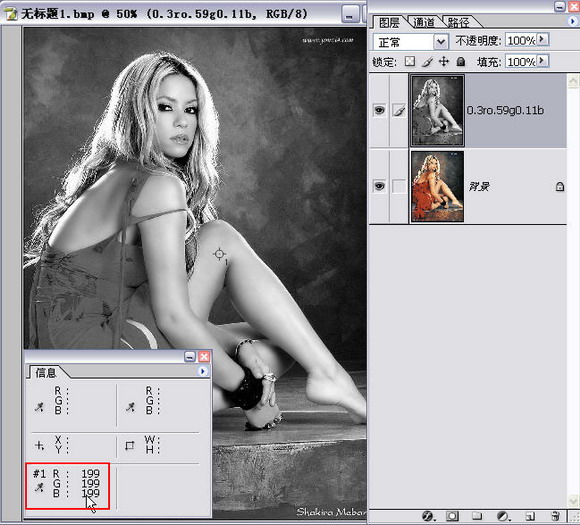The image size is (580, 525).
Task: Open the 信息 panel options menu arrow
Action: click(202, 371)
